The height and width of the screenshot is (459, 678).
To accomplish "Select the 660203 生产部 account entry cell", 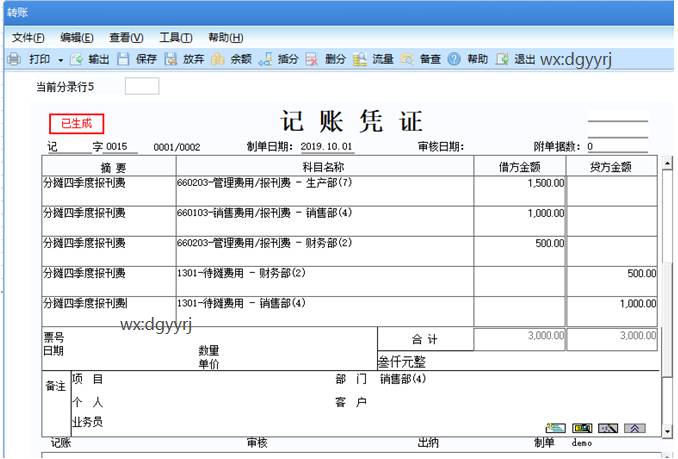I will click(324, 184).
